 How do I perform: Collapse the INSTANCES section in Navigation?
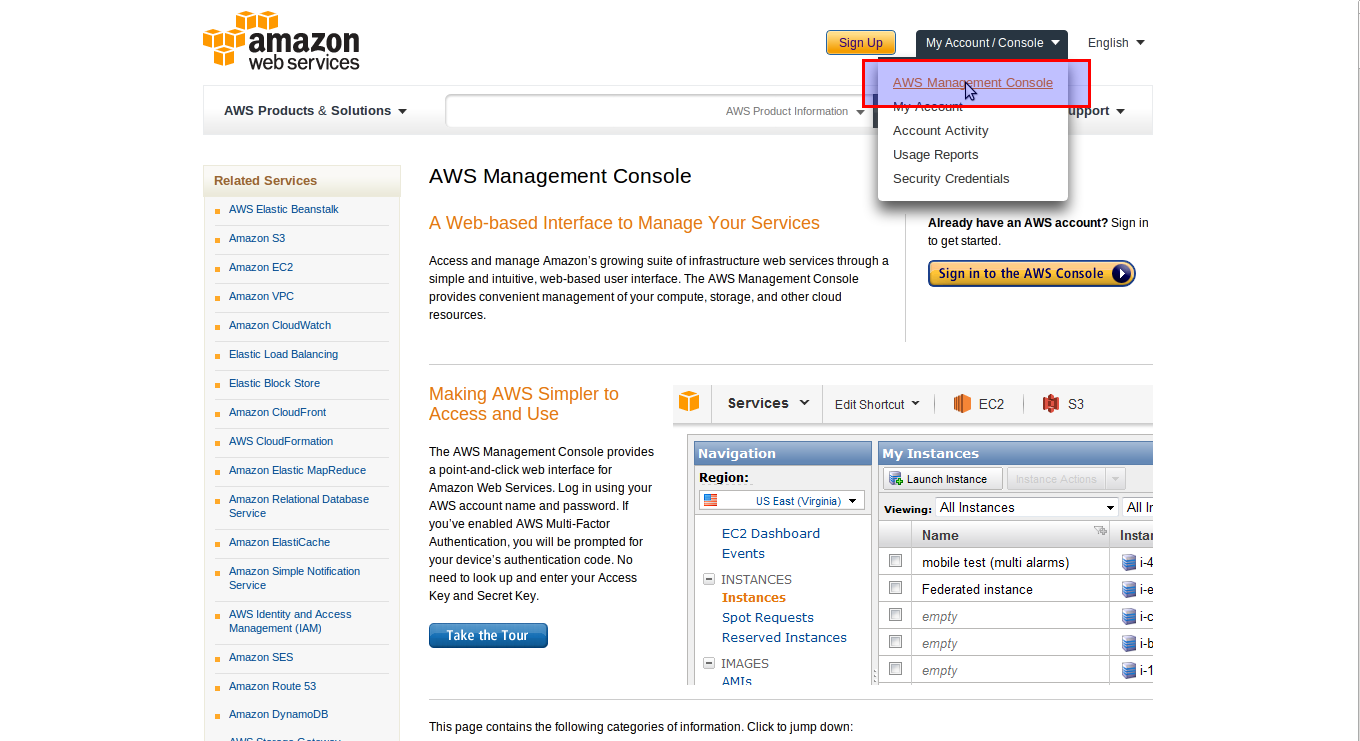(x=709, y=579)
